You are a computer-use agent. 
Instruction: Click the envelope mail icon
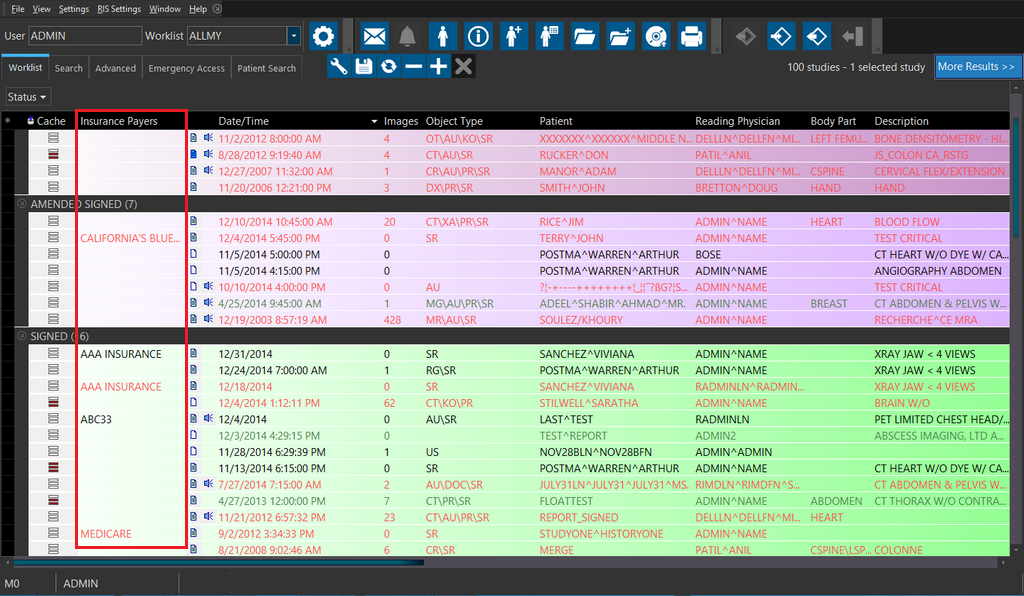[x=375, y=37]
